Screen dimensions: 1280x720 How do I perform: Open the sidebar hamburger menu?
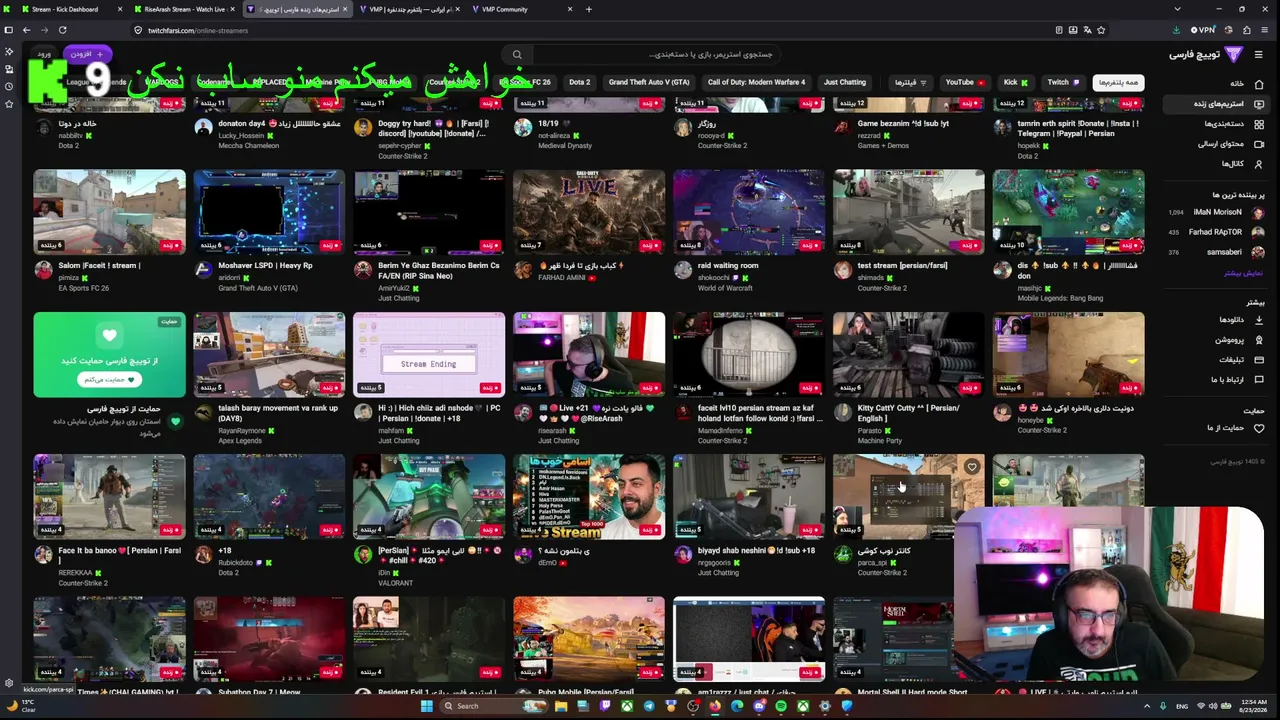click(1259, 54)
